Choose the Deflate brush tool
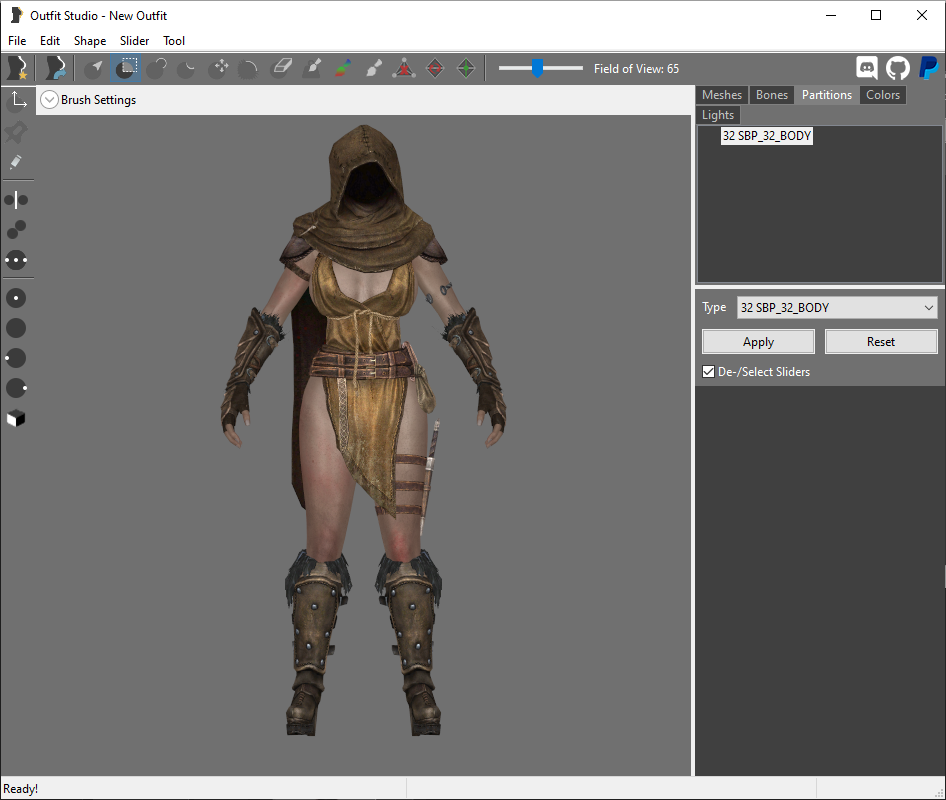 click(x=187, y=68)
